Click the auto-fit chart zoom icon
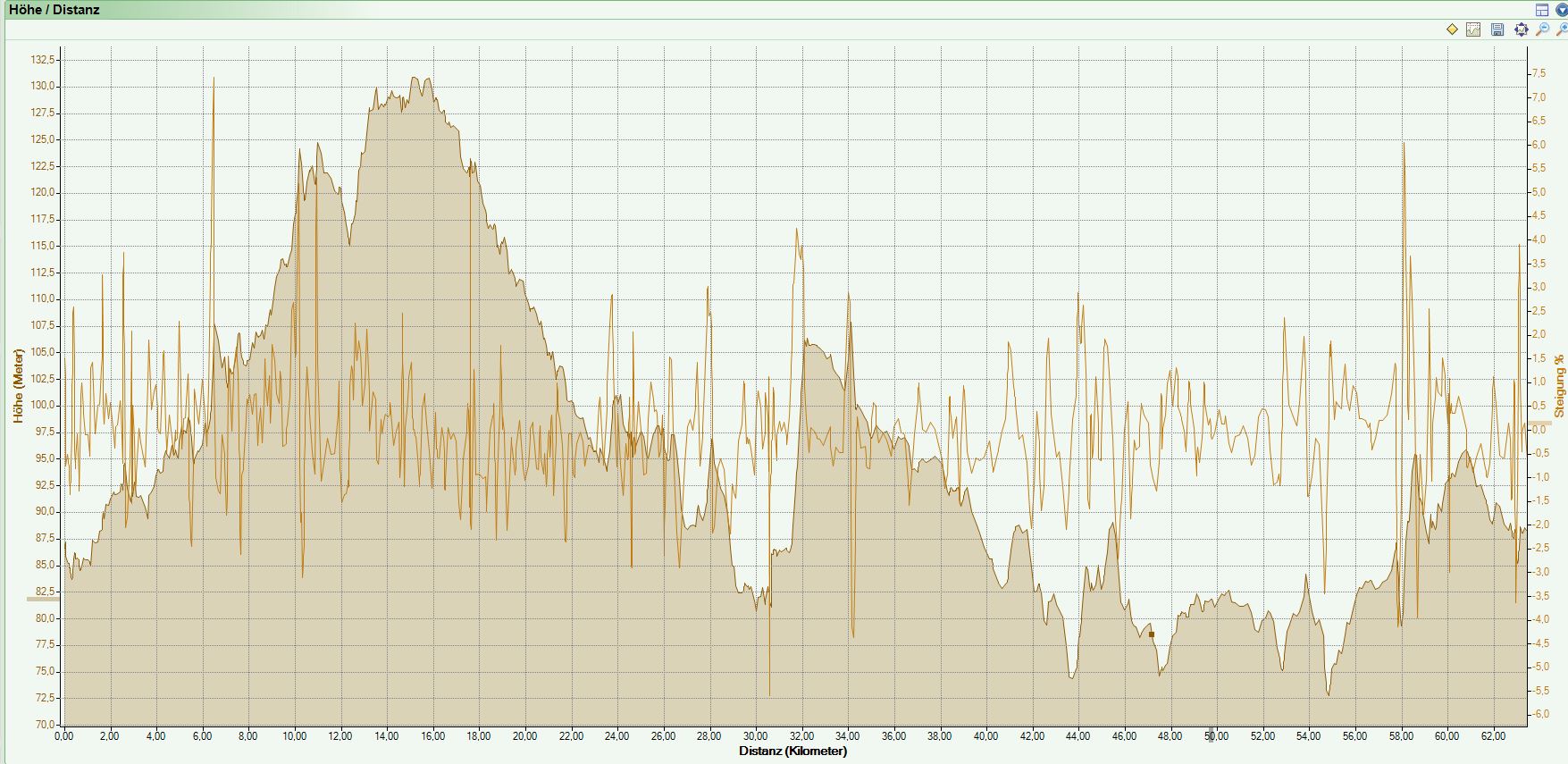Screen dimensions: 1568x764 [x=1522, y=29]
